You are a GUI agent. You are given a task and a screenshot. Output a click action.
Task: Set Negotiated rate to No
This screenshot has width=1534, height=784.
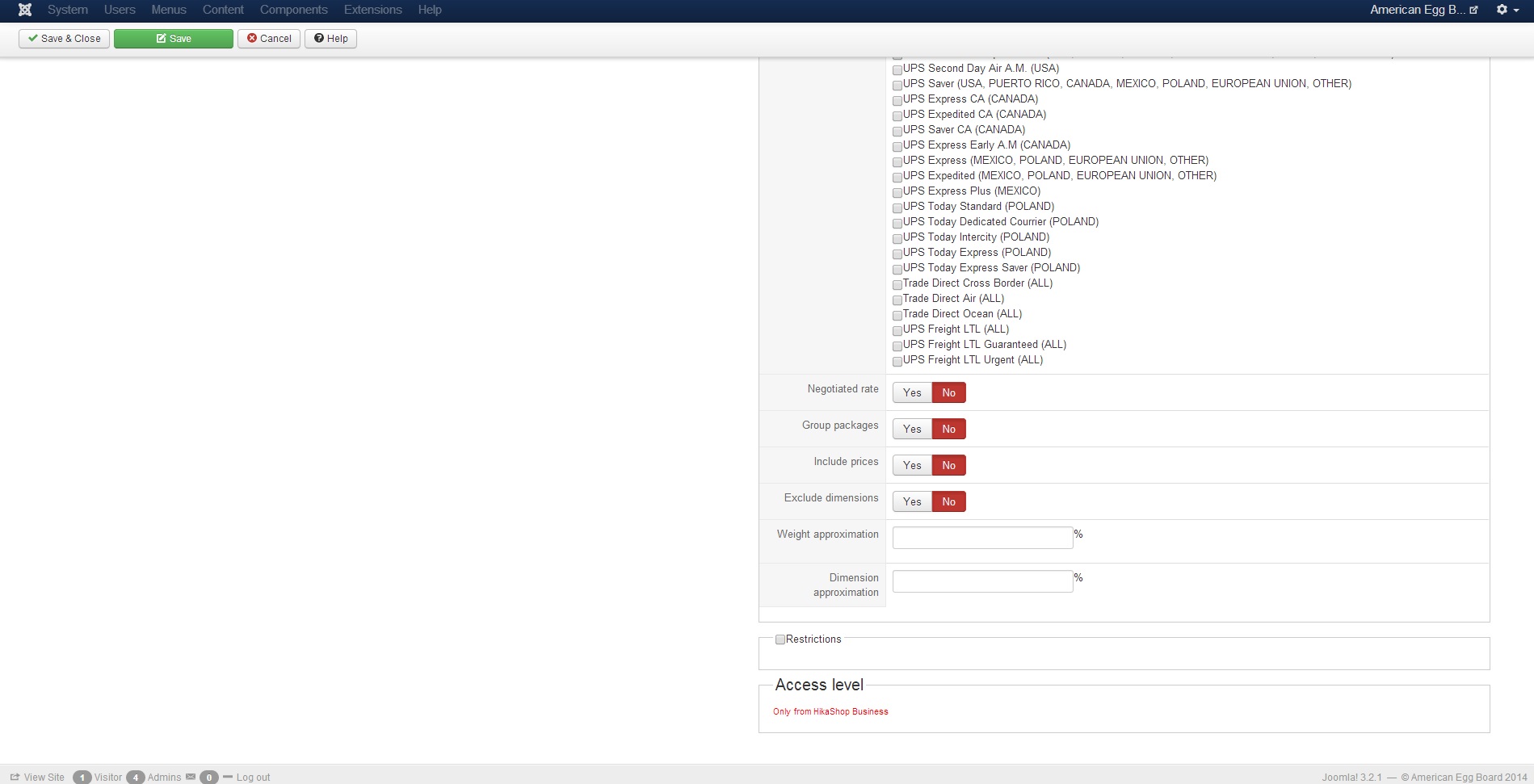pos(949,393)
